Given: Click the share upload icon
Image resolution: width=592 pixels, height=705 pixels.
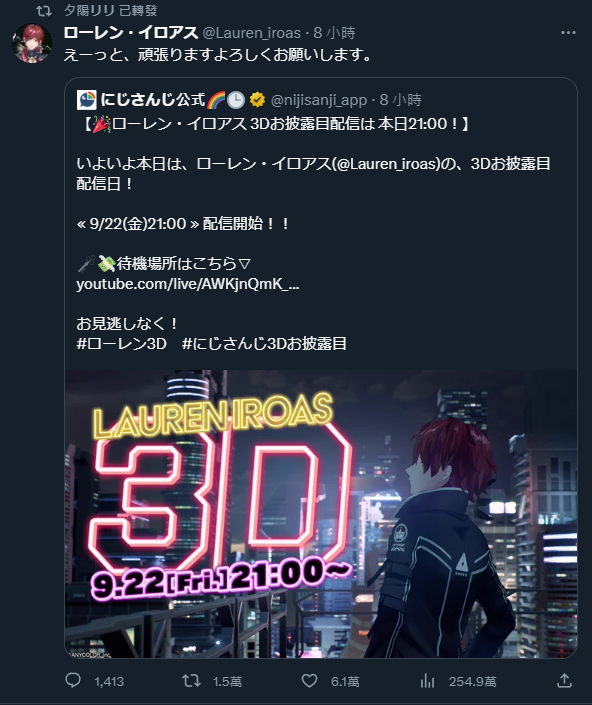Looking at the screenshot, I should click(x=564, y=681).
